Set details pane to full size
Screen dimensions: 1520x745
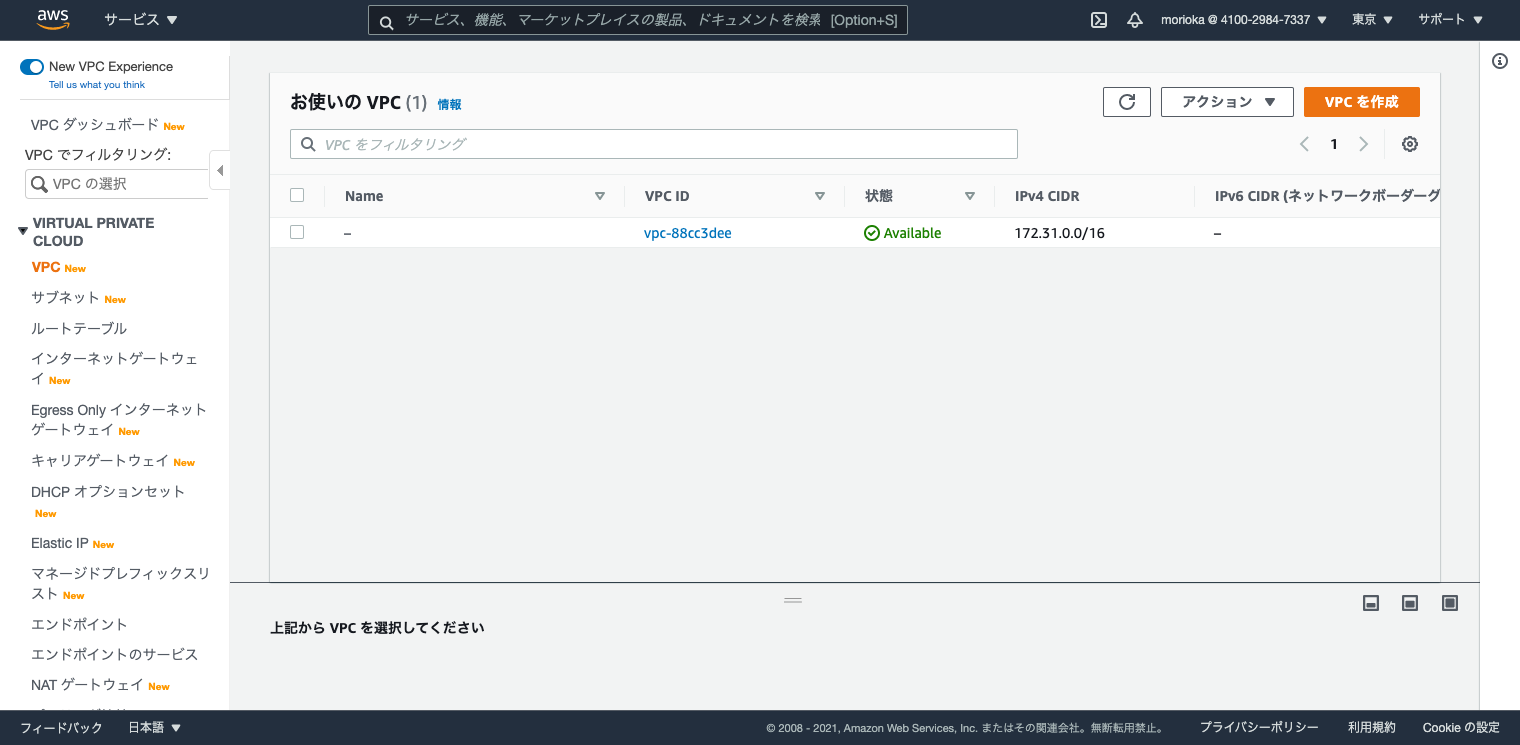[1450, 603]
